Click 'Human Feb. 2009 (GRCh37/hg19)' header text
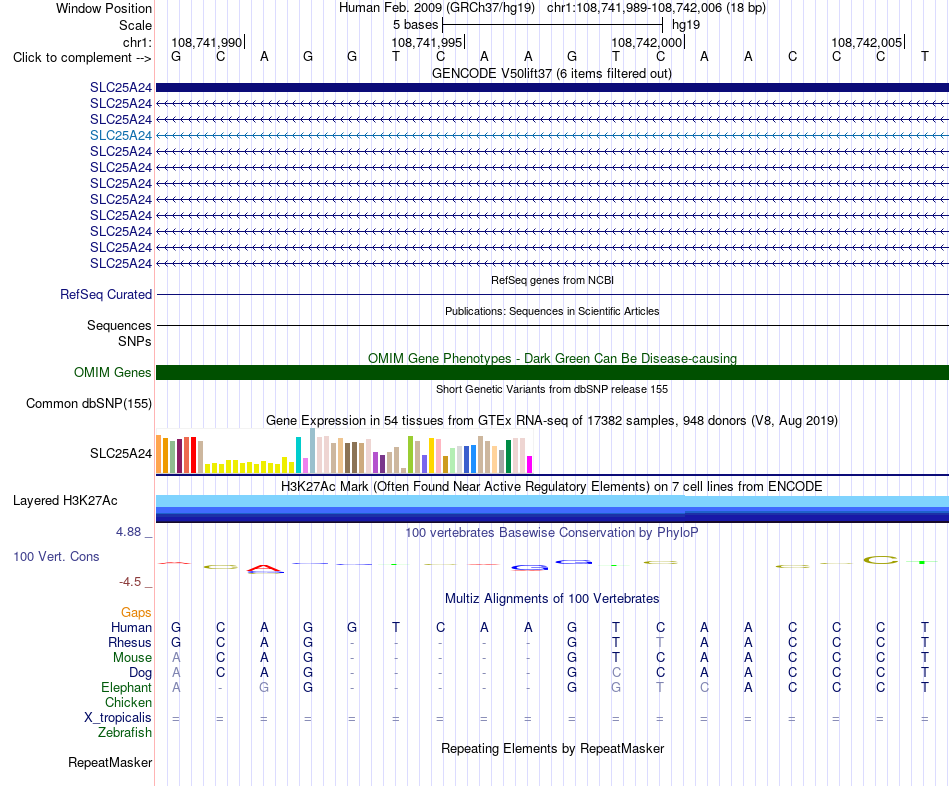 pos(437,8)
